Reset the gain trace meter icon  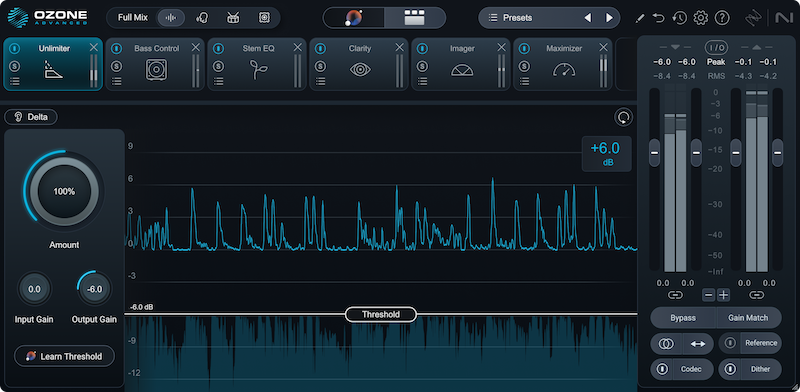tap(623, 117)
